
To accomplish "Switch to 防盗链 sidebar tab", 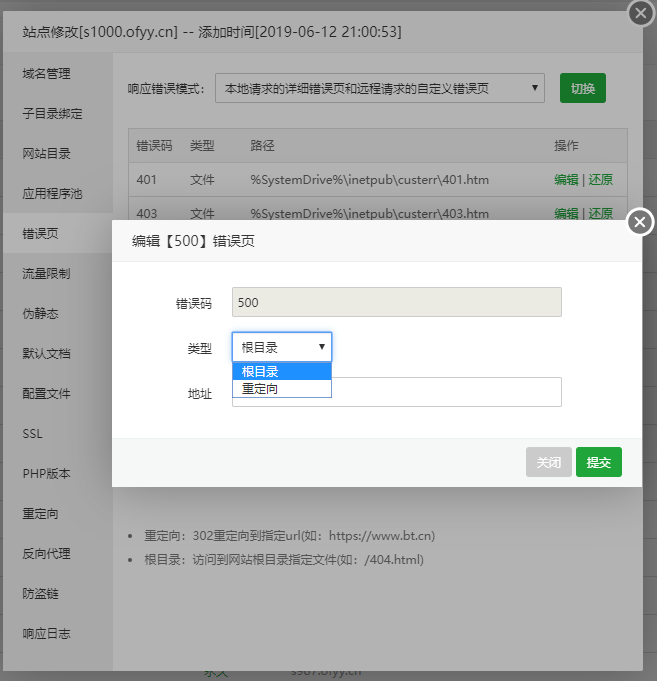I will 58,593.
